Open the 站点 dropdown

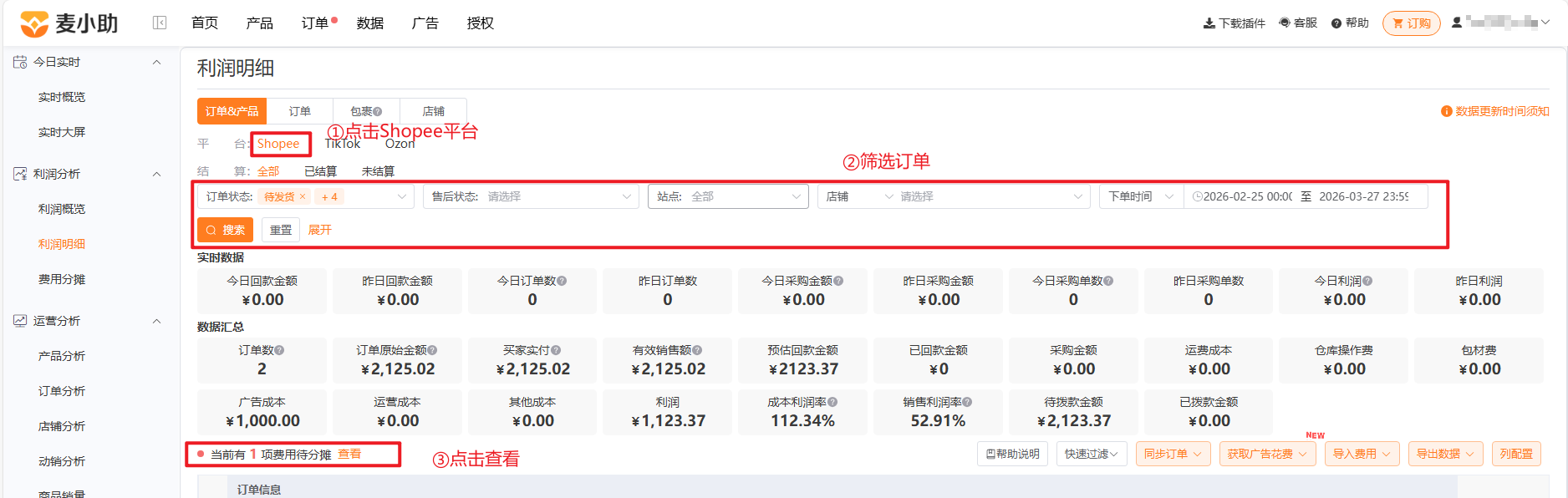[x=728, y=196]
